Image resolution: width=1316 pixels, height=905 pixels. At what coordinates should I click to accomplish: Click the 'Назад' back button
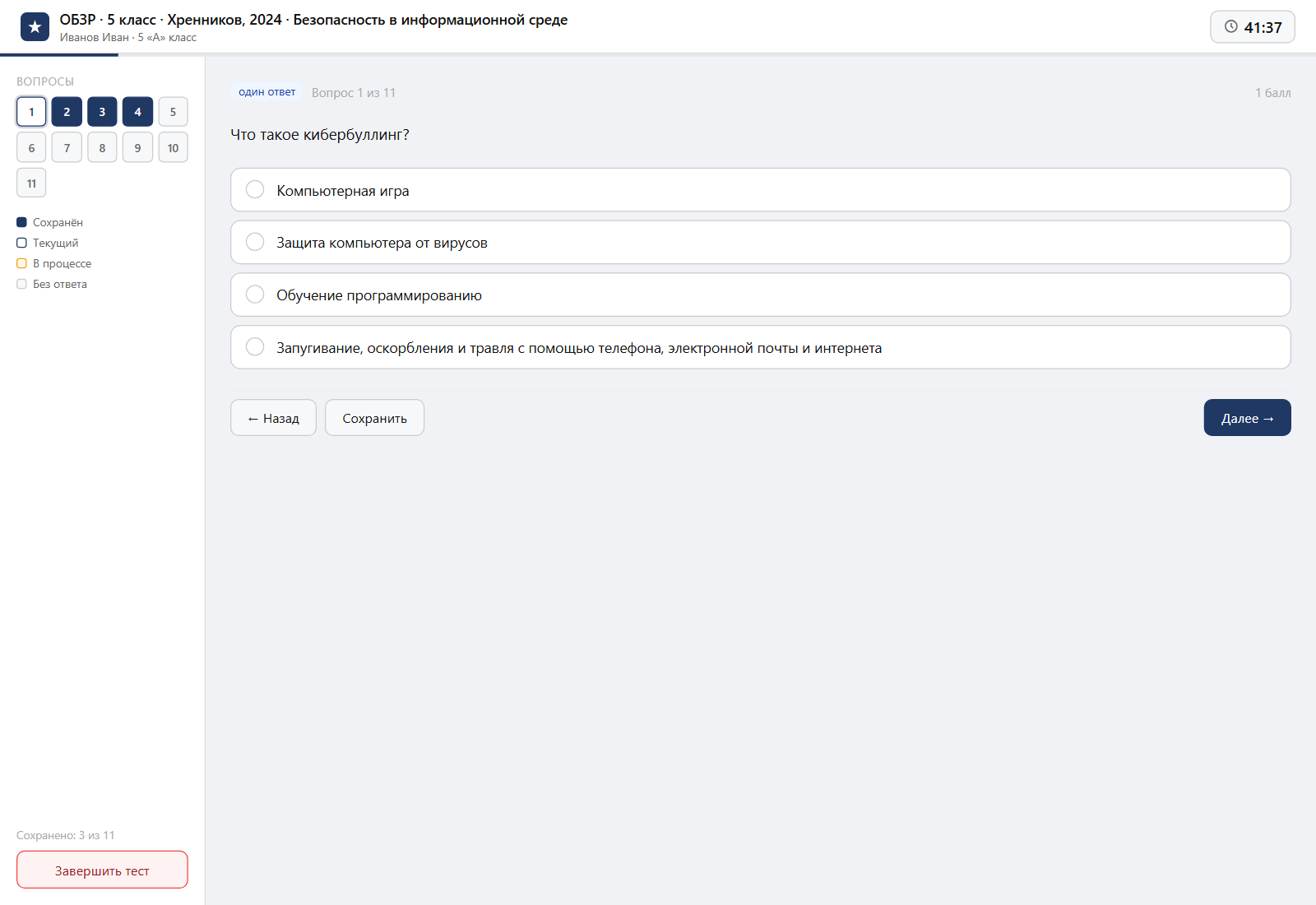tap(273, 418)
